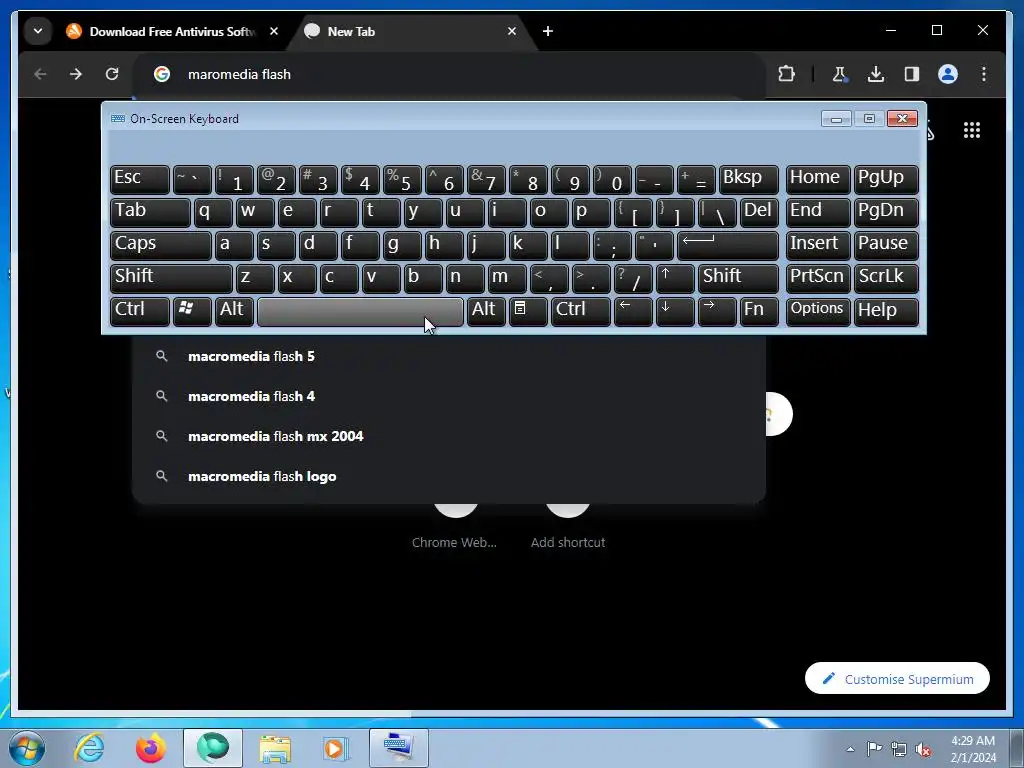Tap the right arrow key
This screenshot has height=768, width=1024.
[x=717, y=312]
